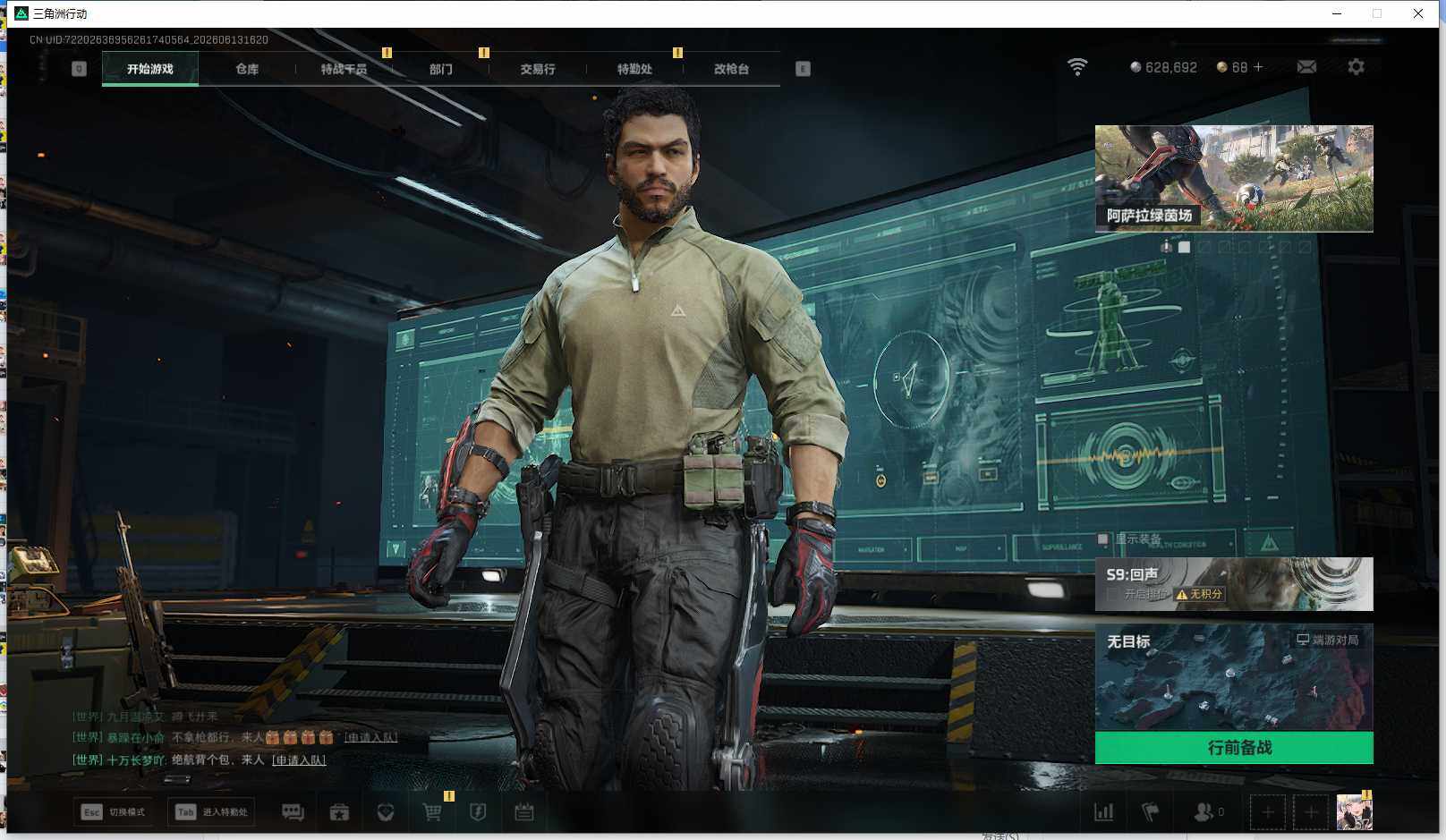
Task: Click 申请入队 link in 十万长梦吖's message
Action: pos(299,760)
